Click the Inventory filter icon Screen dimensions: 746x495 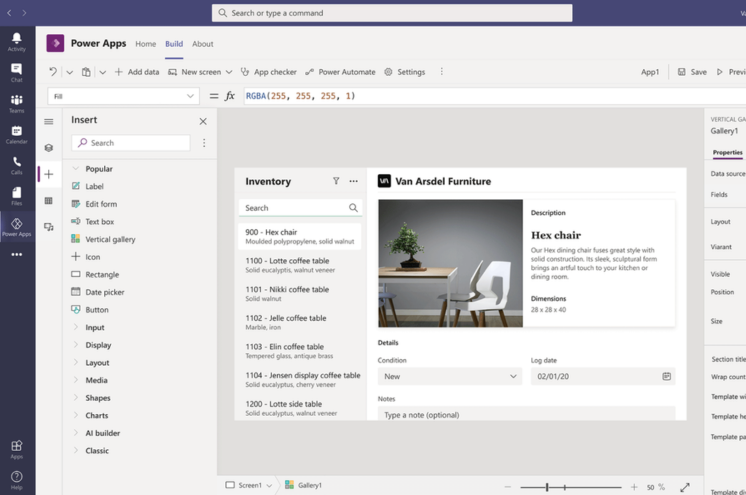coord(336,181)
